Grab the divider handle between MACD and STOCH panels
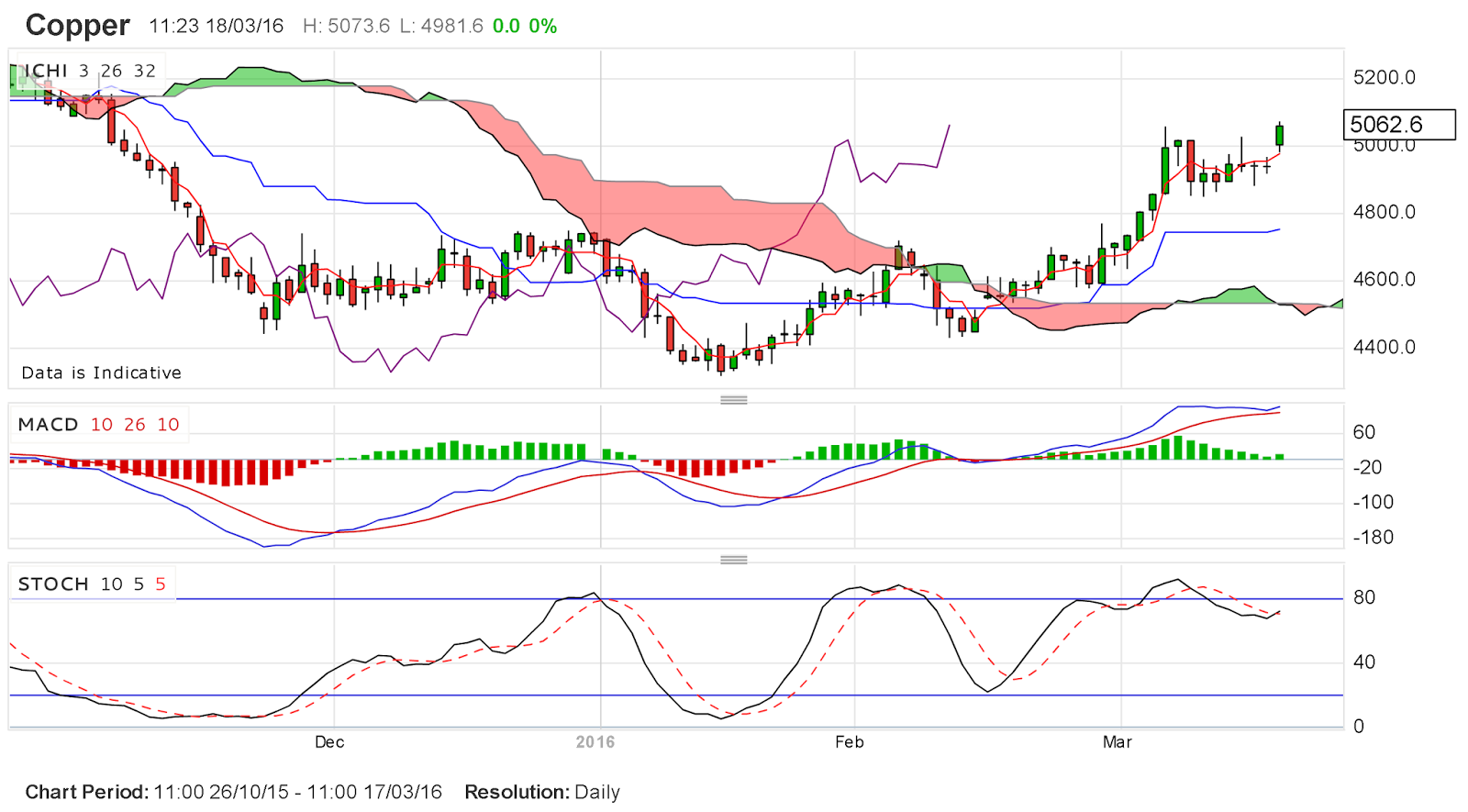Screen dimensions: 1468x812 point(734,560)
